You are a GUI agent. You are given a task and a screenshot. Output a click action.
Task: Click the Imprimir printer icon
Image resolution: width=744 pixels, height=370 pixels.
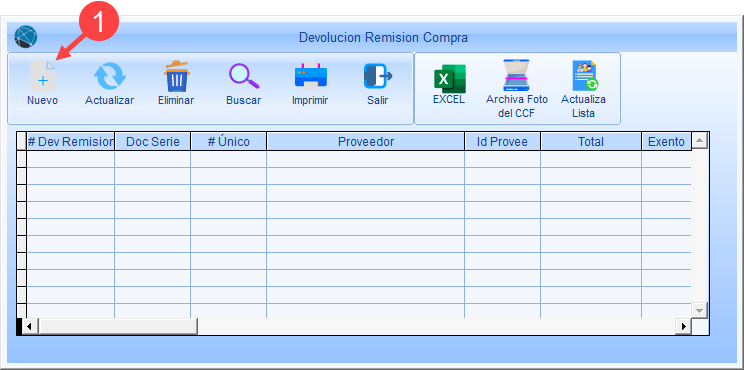[311, 76]
